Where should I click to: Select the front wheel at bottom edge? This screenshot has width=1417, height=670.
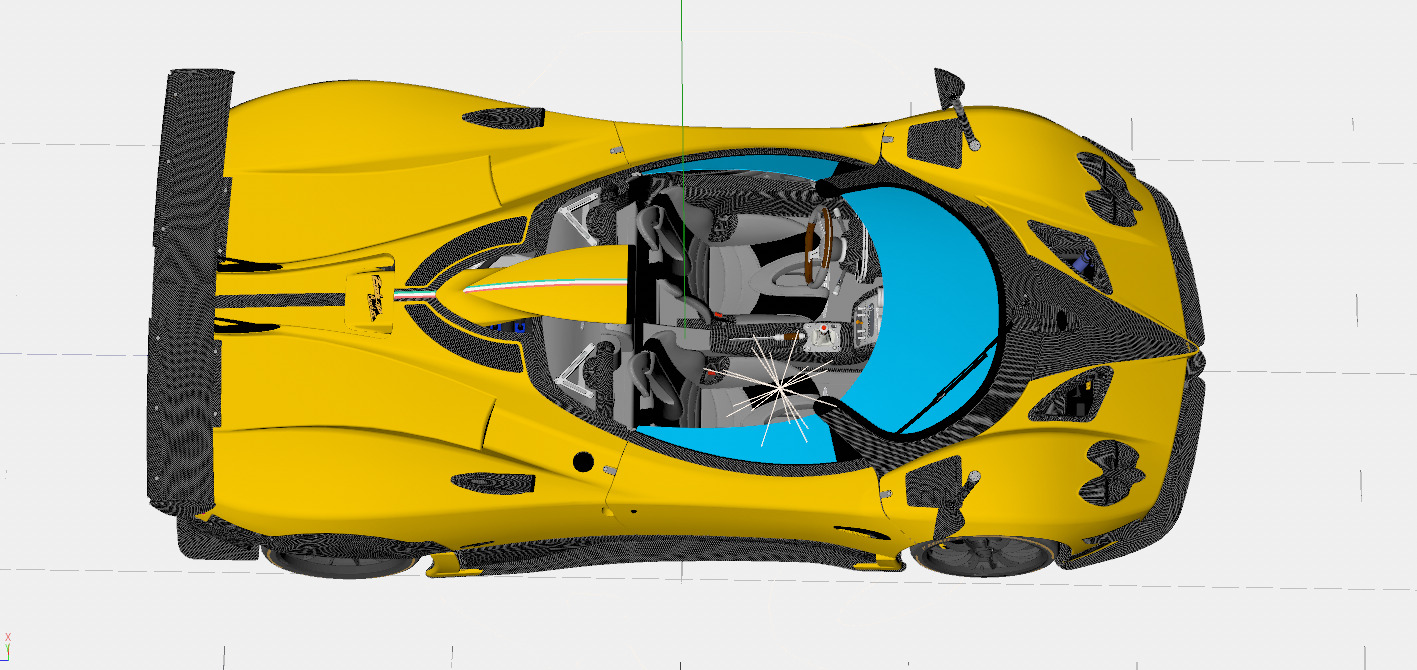coord(986,557)
